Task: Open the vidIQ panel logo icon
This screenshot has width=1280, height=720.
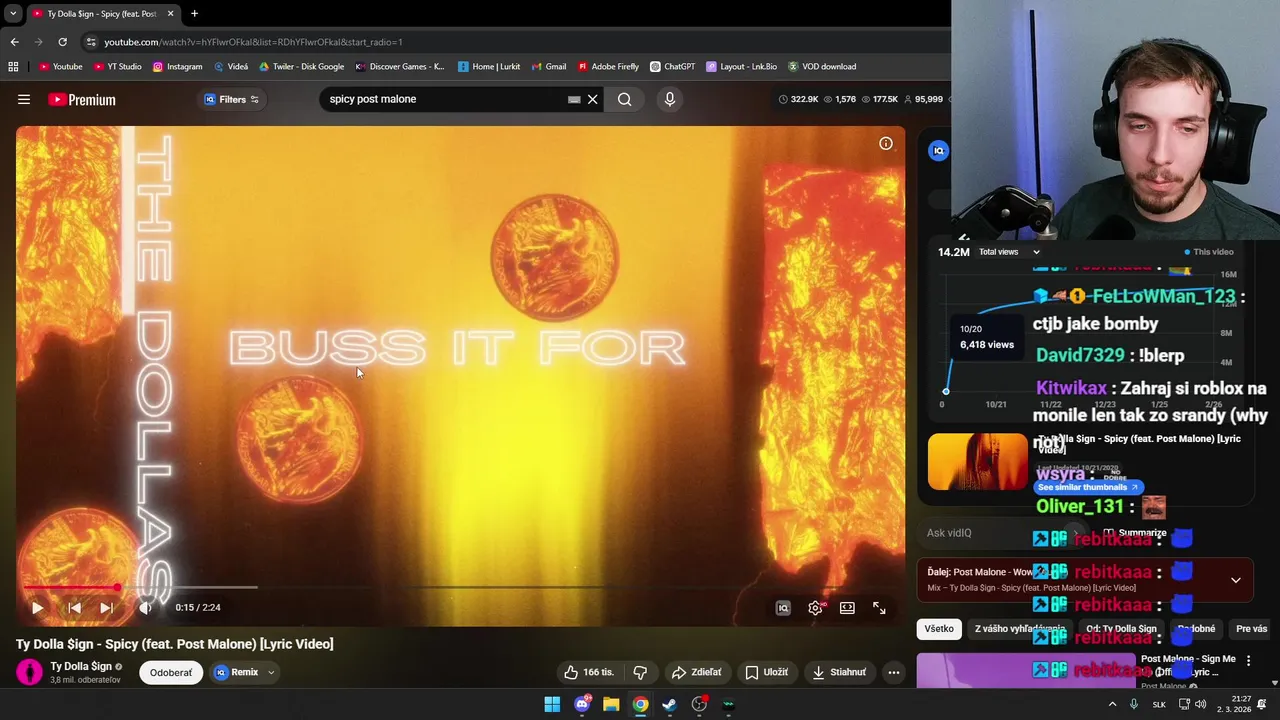Action: point(938,150)
